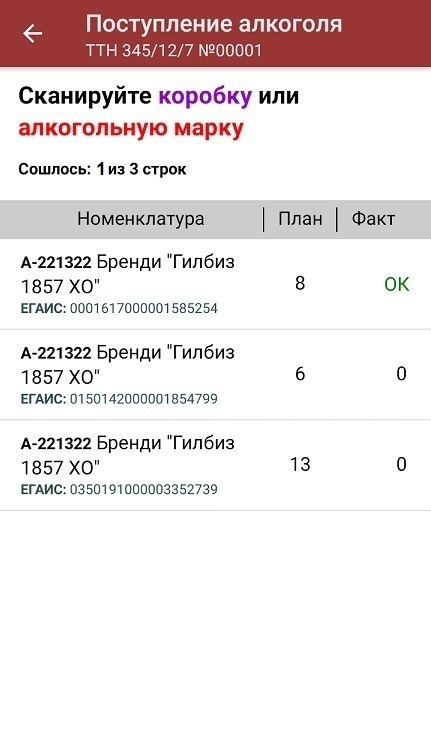
Task: Tap the ТТН 345/12/7 №00001 subtitle
Action: 174,50
